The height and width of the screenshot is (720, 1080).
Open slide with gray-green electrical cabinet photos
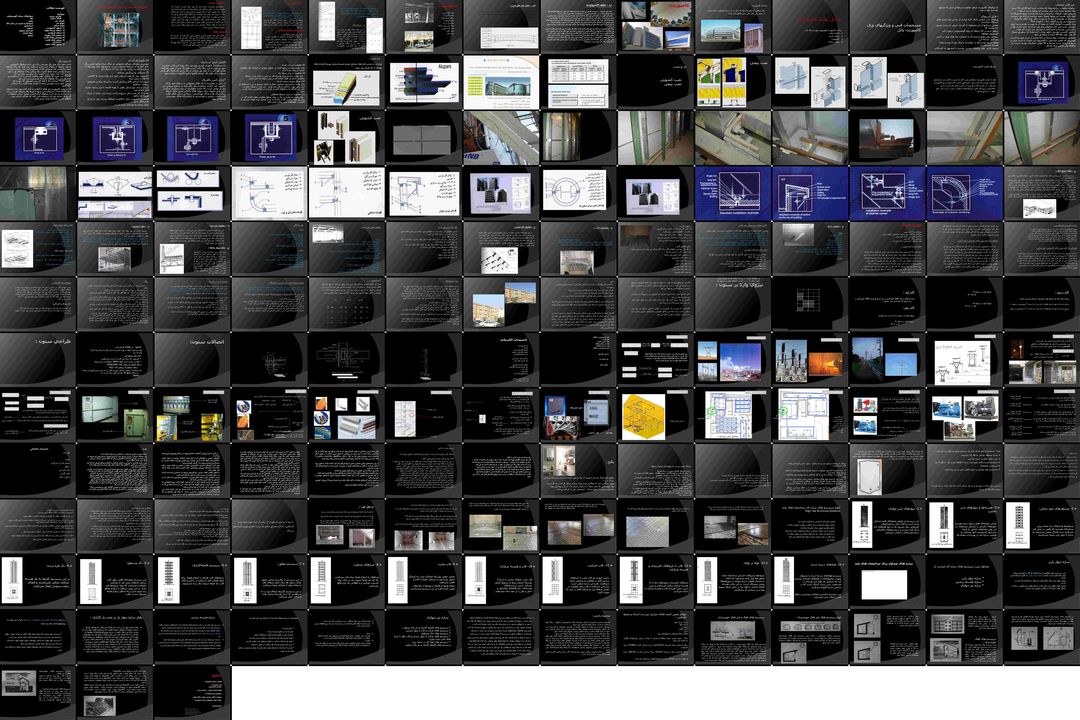pos(115,415)
